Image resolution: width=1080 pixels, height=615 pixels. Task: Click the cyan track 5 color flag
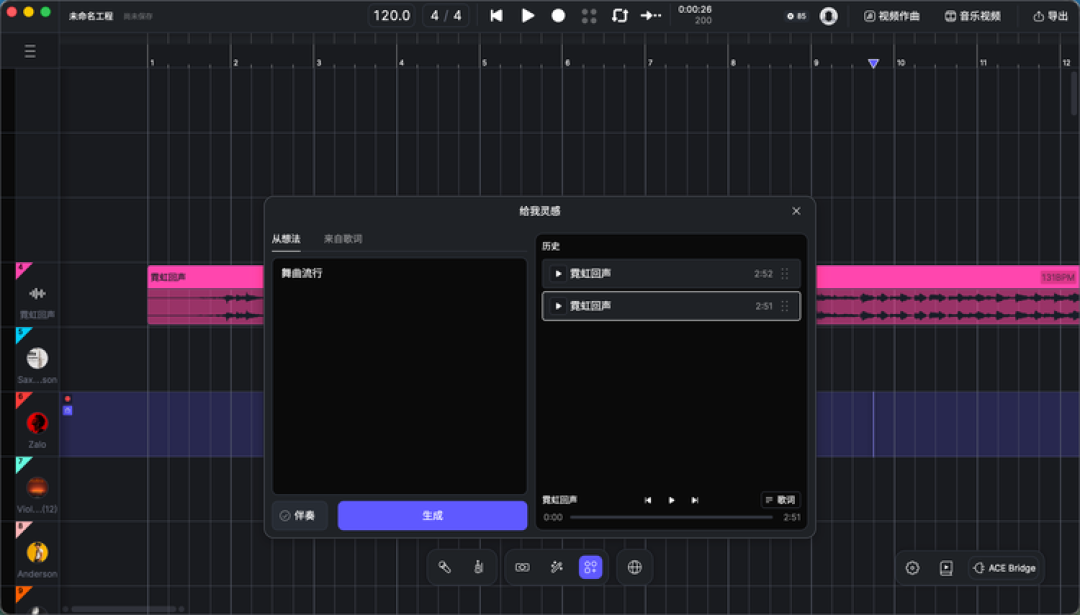(x=21, y=333)
